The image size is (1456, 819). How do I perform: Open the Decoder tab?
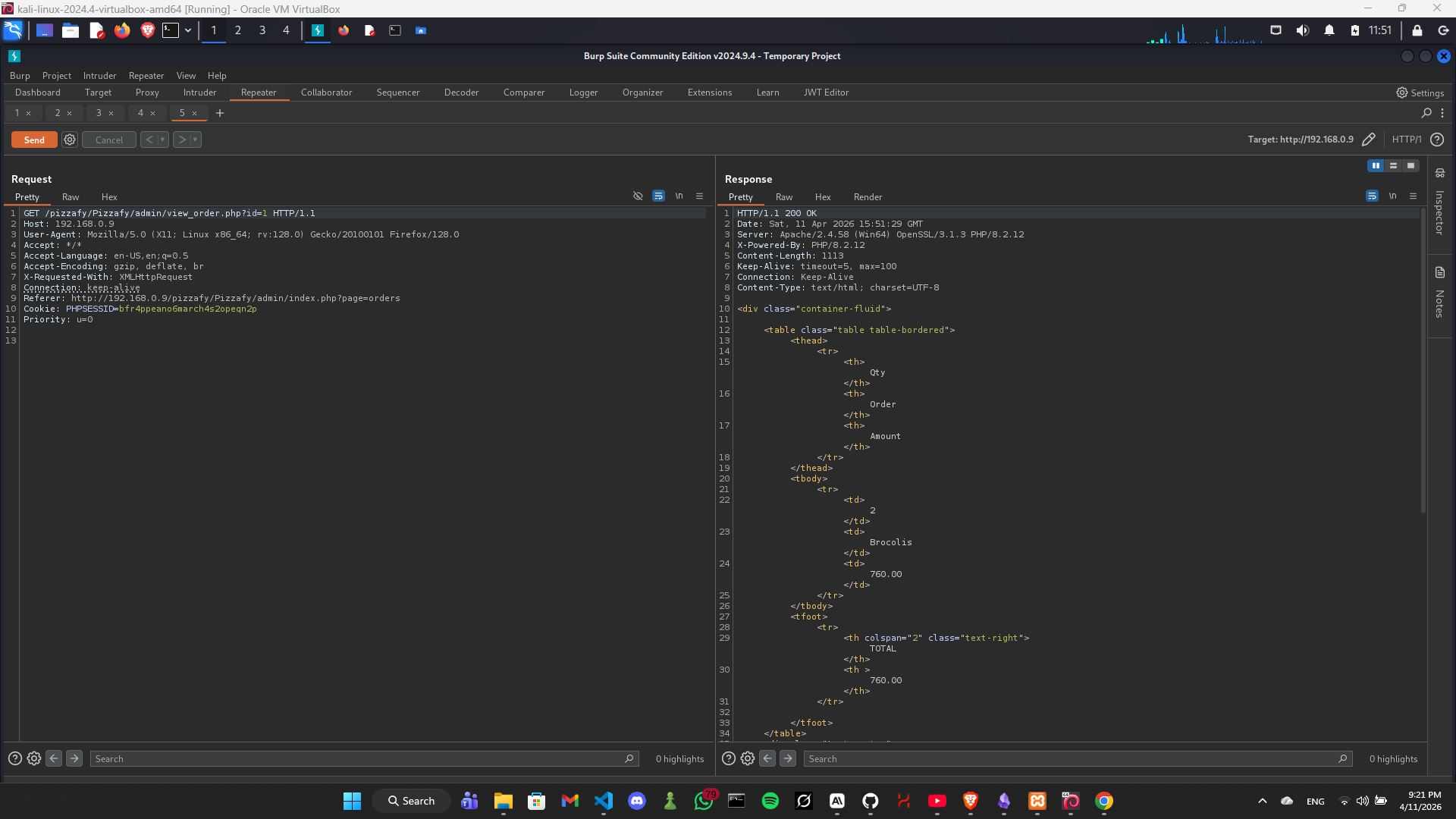pos(461,93)
